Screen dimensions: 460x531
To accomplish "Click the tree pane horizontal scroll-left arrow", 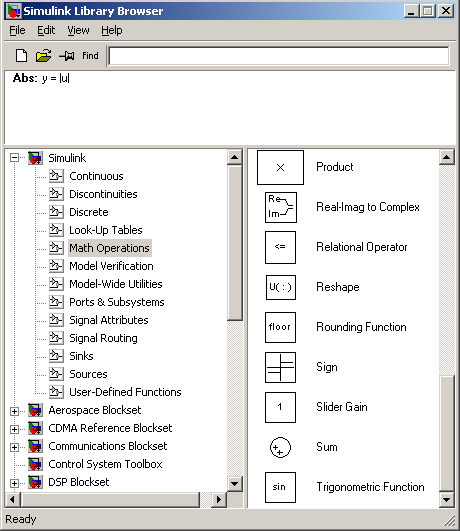I will pos(13,500).
